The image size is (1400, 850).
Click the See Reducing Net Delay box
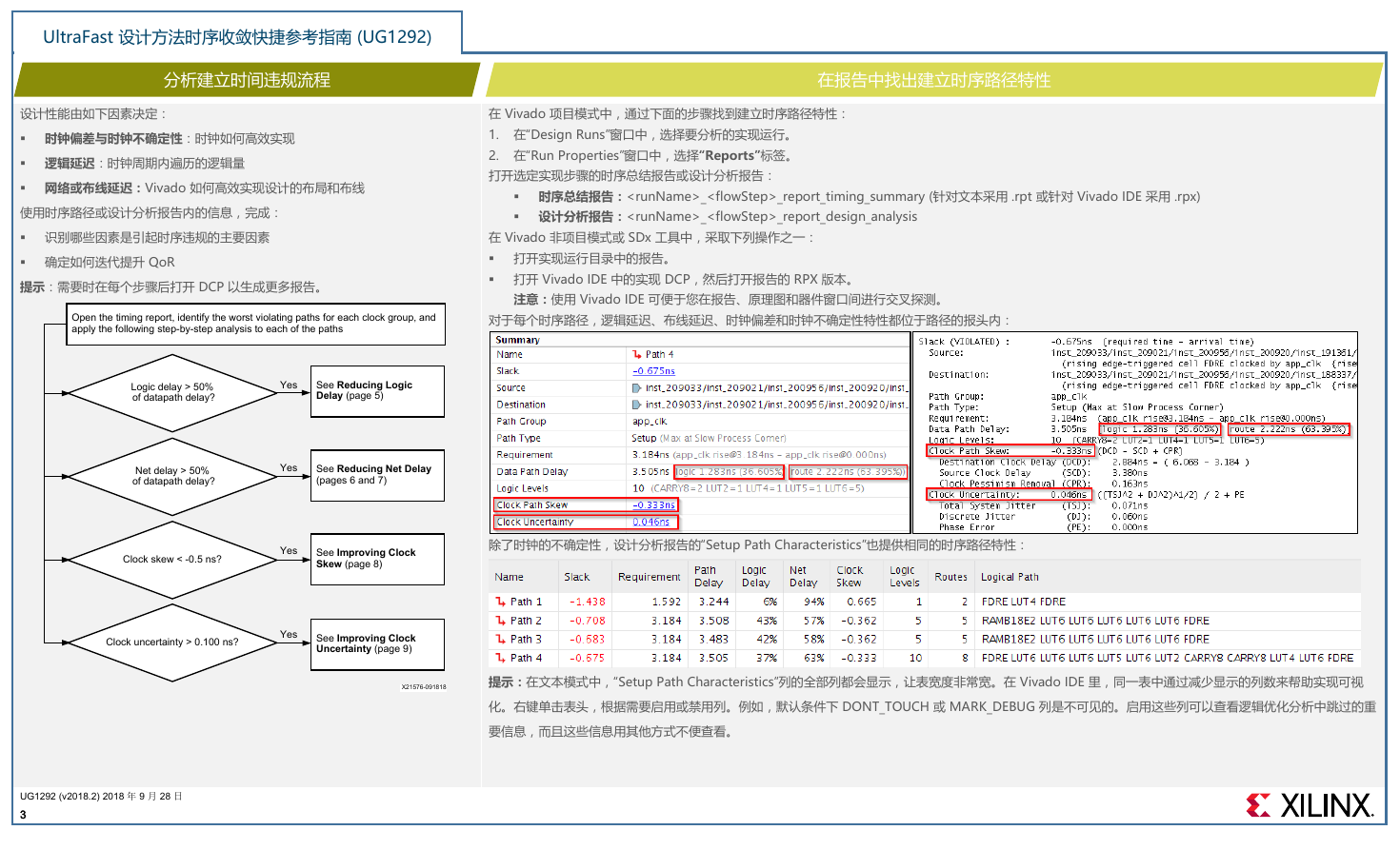pyautogui.click(x=377, y=475)
